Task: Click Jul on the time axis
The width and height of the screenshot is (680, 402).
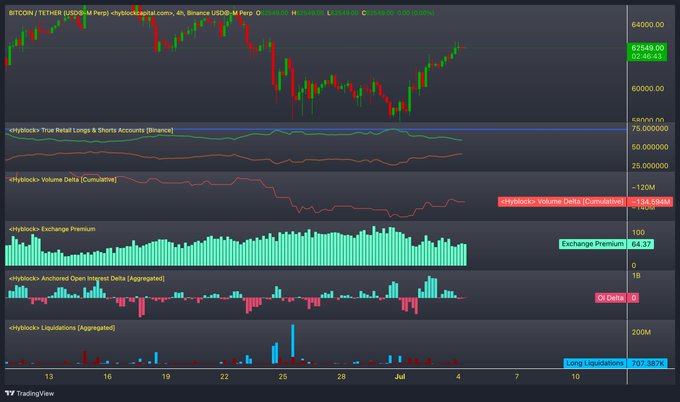Action: (x=400, y=376)
